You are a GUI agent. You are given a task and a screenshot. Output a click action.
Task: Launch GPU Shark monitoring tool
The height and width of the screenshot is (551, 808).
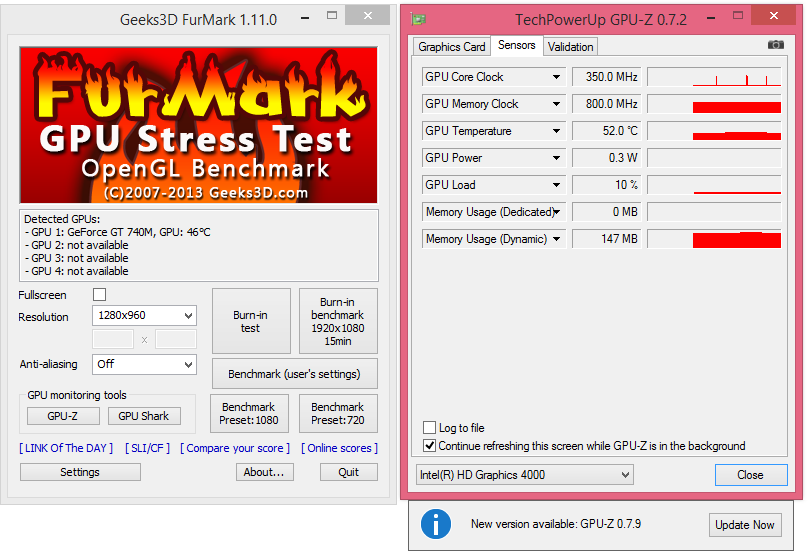[x=144, y=416]
